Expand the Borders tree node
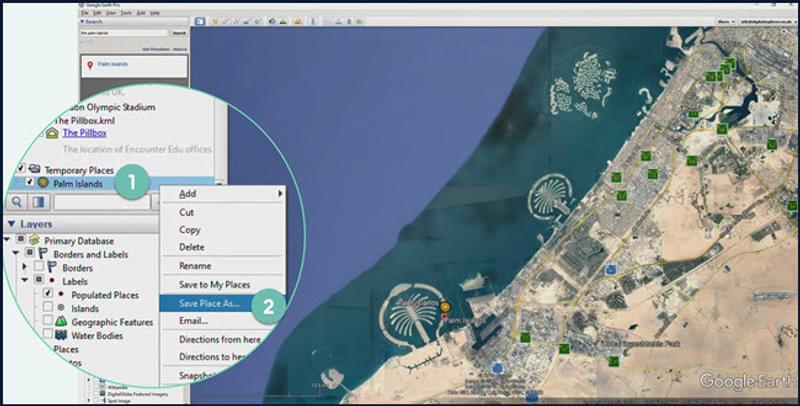Screen dimensions: 800x406 pyautogui.click(x=24, y=266)
